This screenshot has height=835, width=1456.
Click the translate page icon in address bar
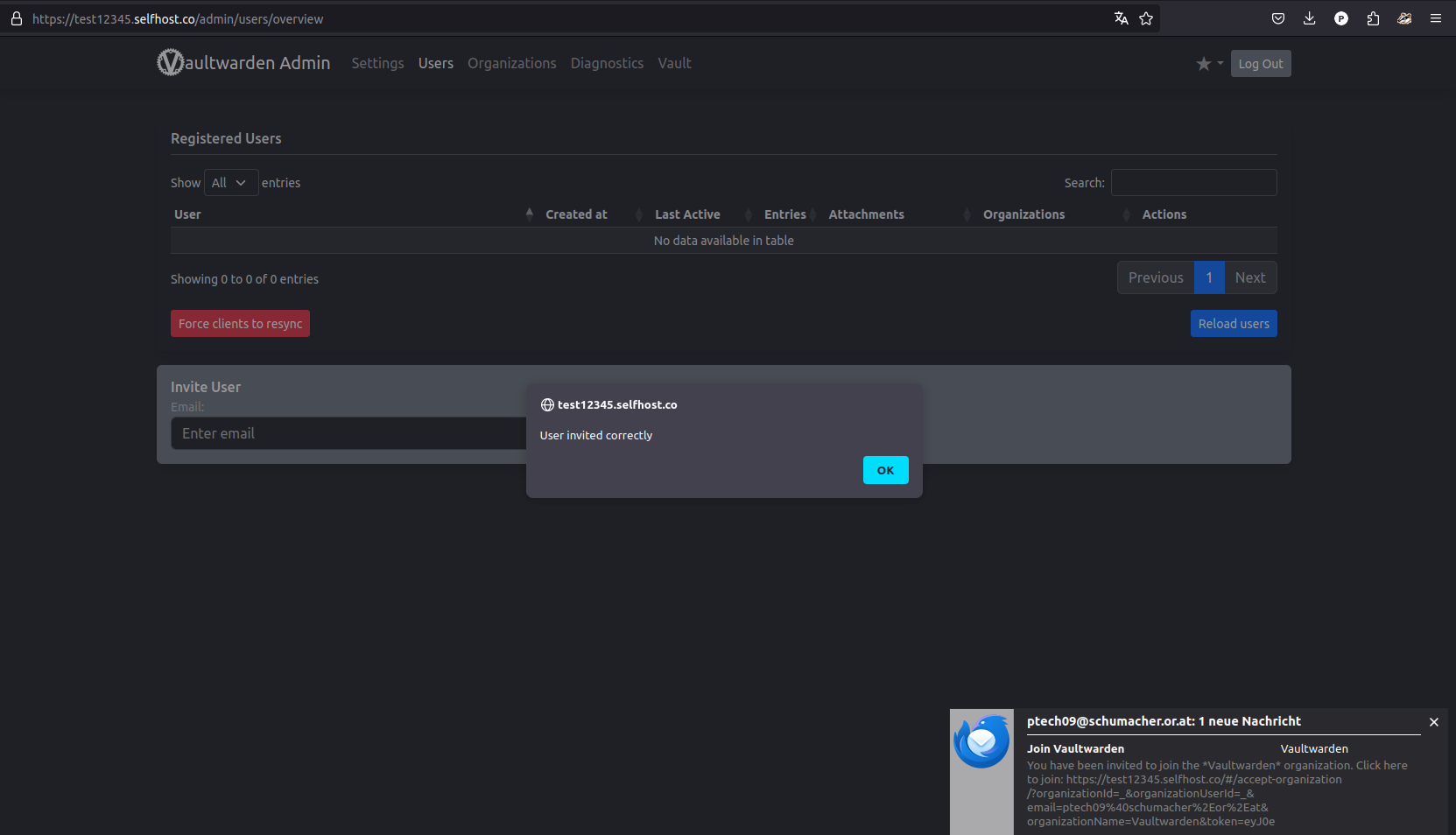[1121, 18]
